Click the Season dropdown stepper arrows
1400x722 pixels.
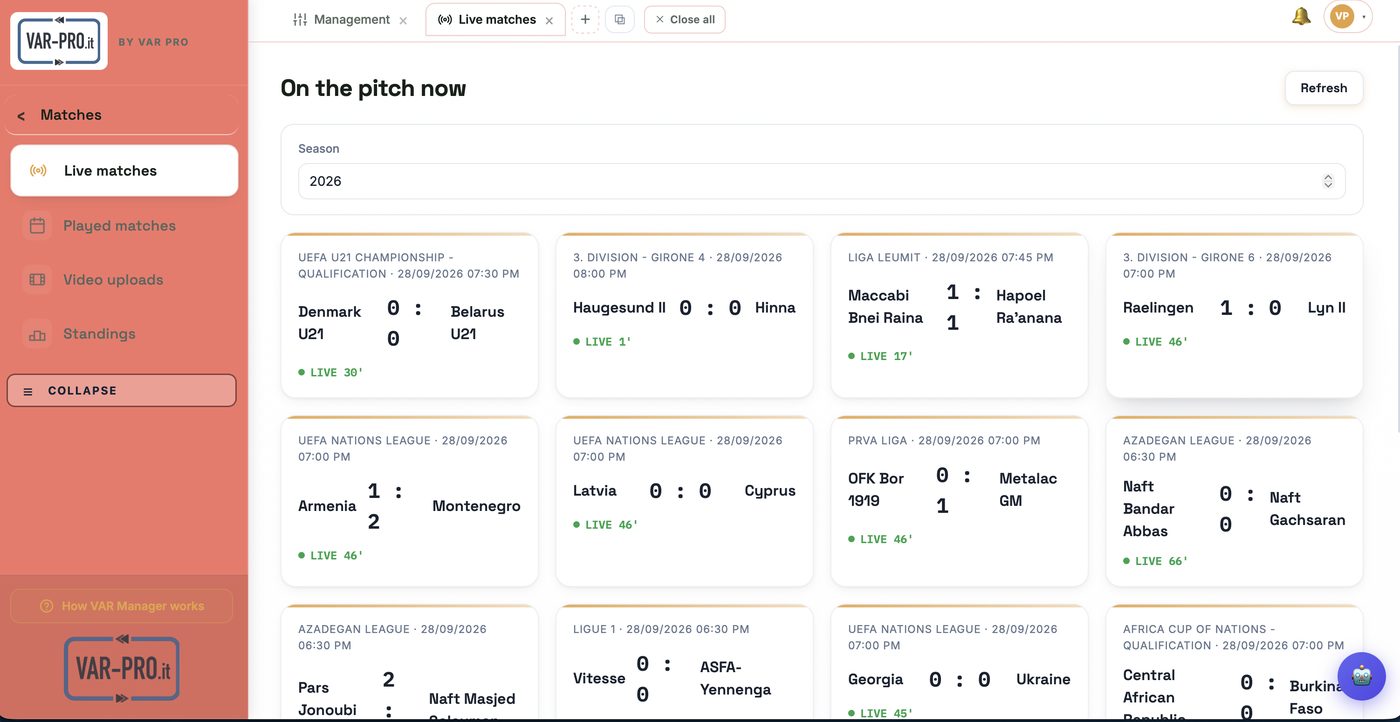point(1328,181)
